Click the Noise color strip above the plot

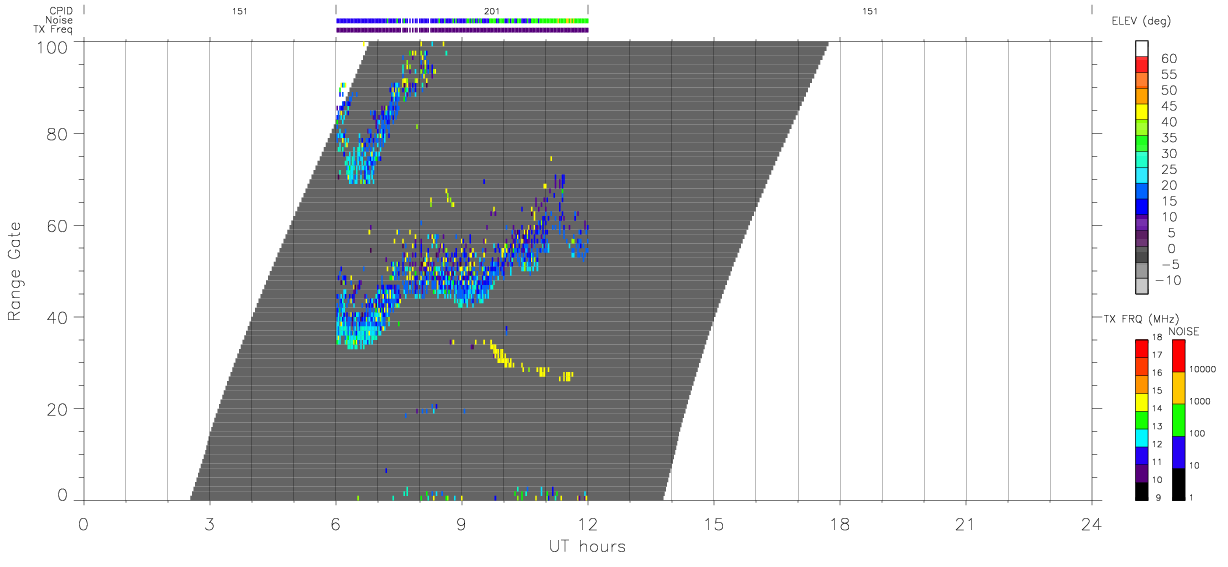(x=462, y=20)
